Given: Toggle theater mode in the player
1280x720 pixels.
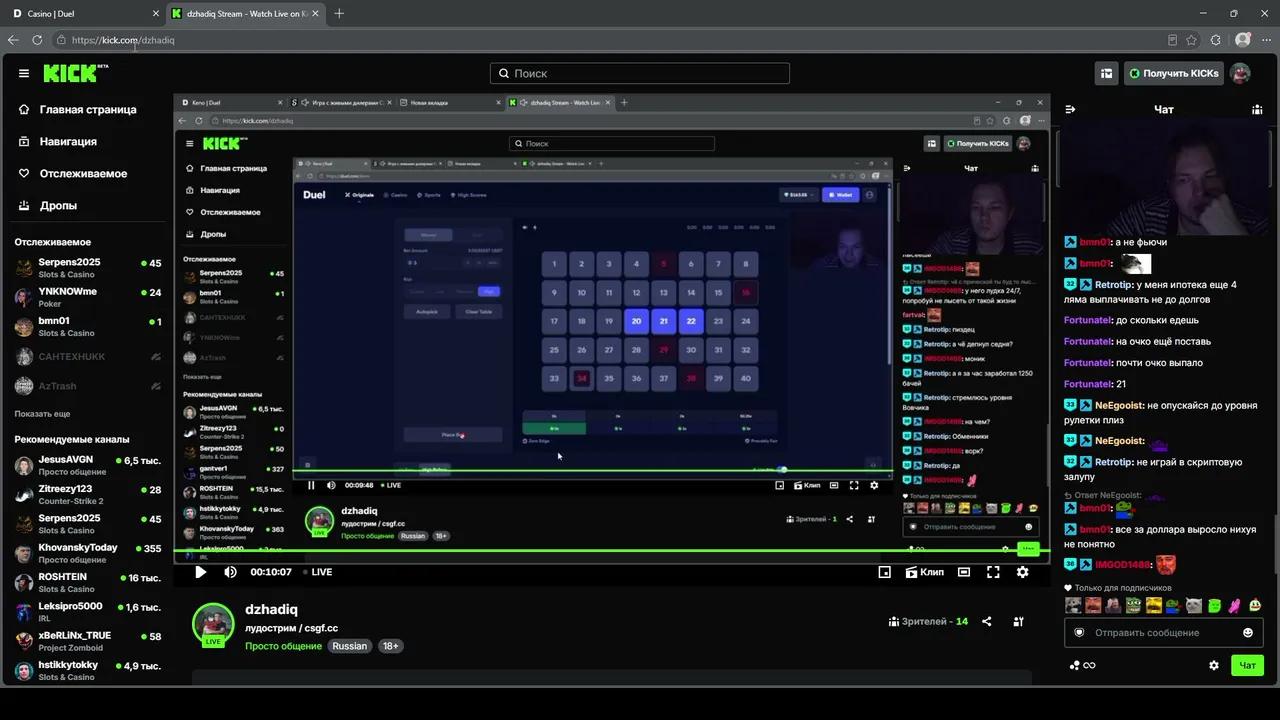Looking at the screenshot, I should [x=963, y=572].
